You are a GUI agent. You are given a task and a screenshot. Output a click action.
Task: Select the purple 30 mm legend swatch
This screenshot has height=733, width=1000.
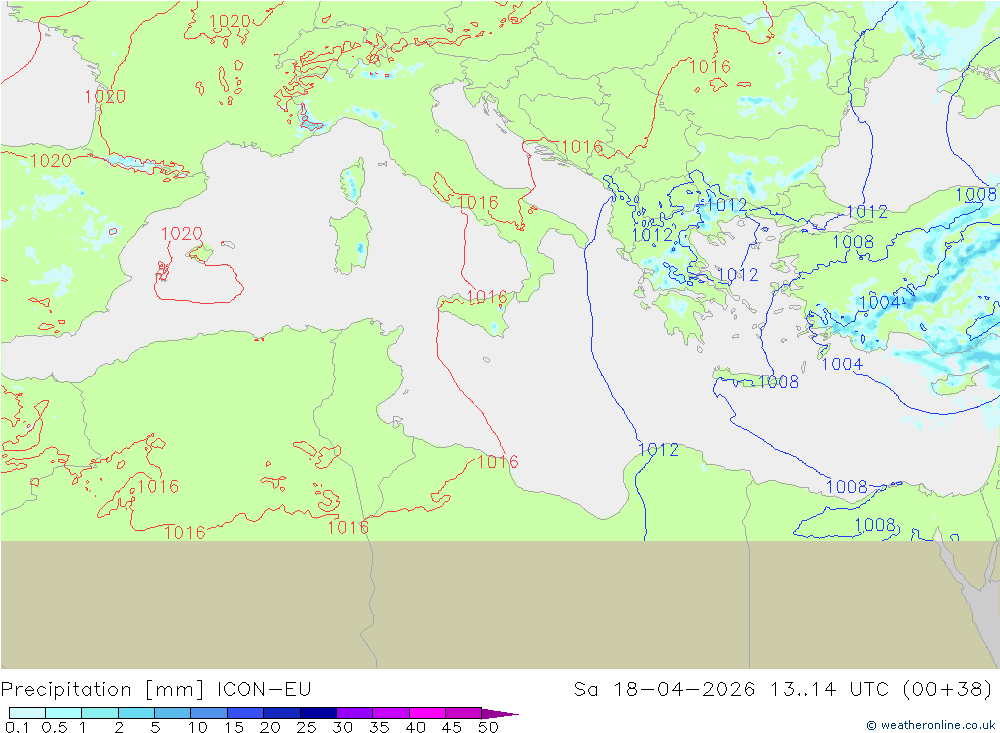coord(354,713)
